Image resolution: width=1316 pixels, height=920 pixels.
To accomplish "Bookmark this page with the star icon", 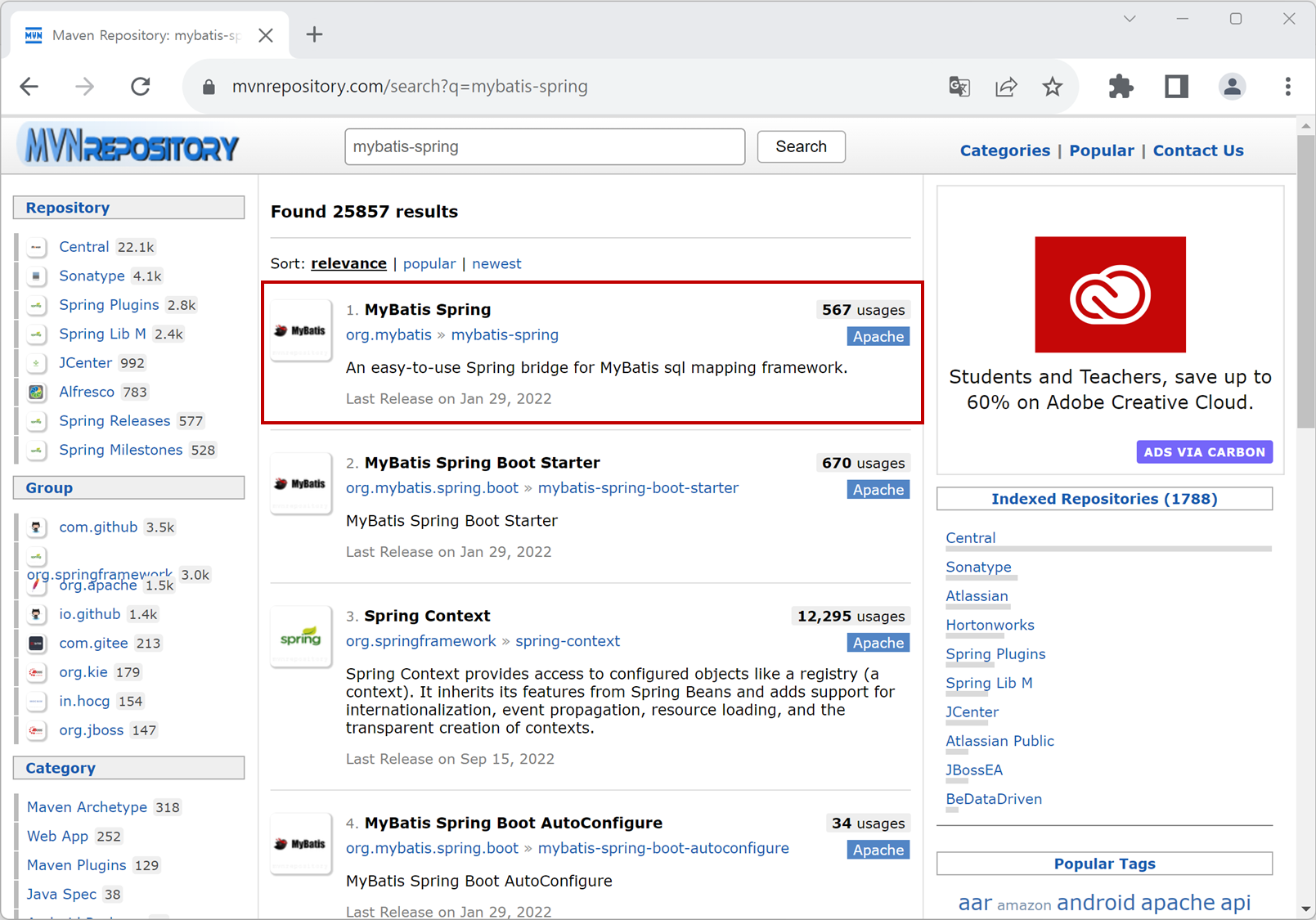I will [x=1053, y=87].
